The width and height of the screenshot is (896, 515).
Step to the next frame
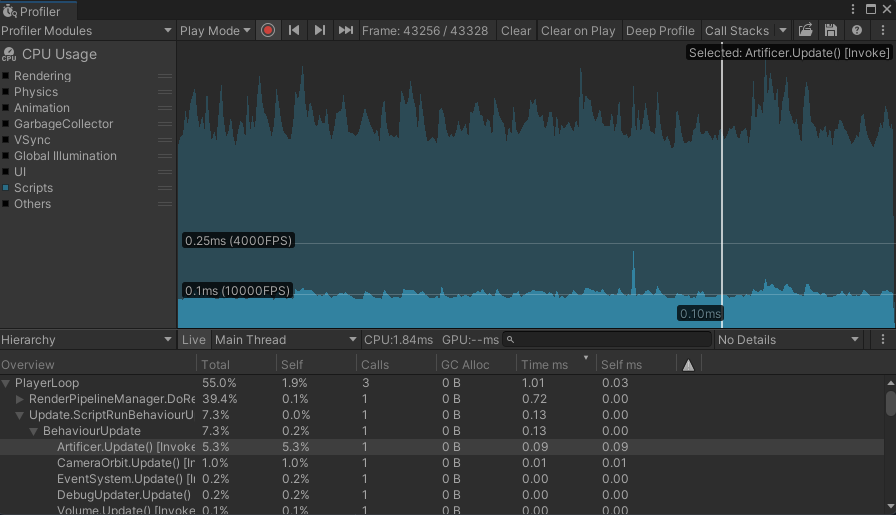tap(320, 30)
